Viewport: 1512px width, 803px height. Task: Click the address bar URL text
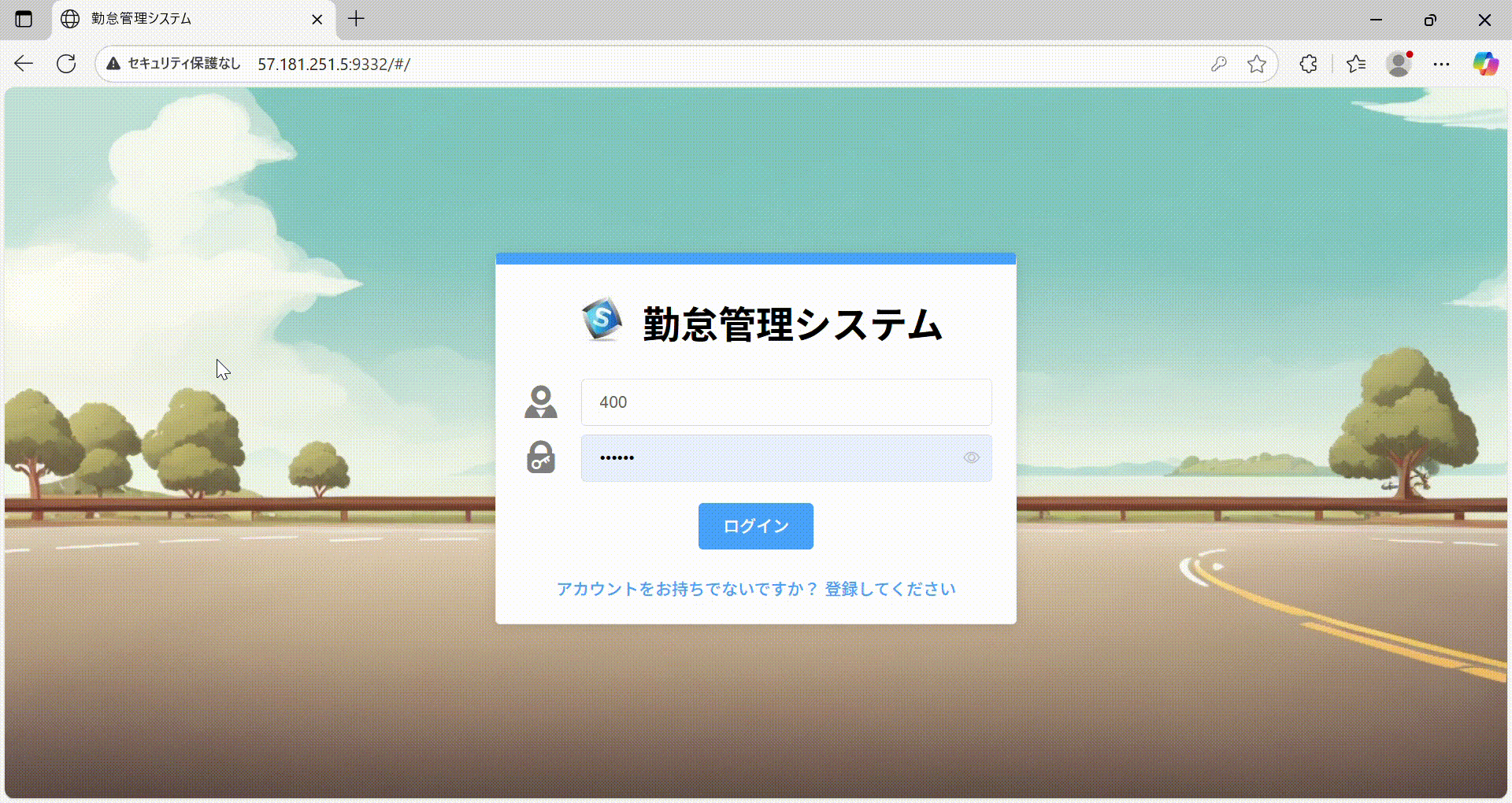pos(334,65)
